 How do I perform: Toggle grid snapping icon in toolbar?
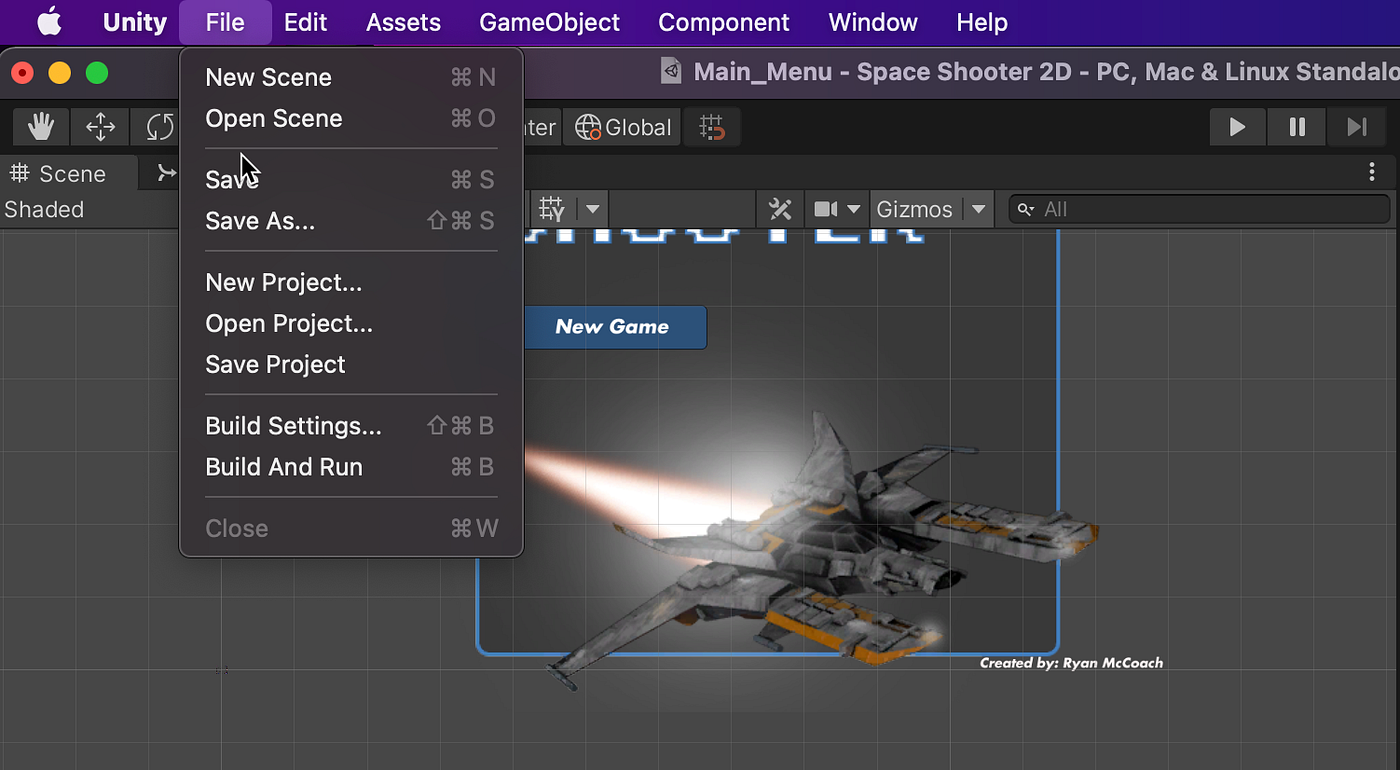click(712, 127)
